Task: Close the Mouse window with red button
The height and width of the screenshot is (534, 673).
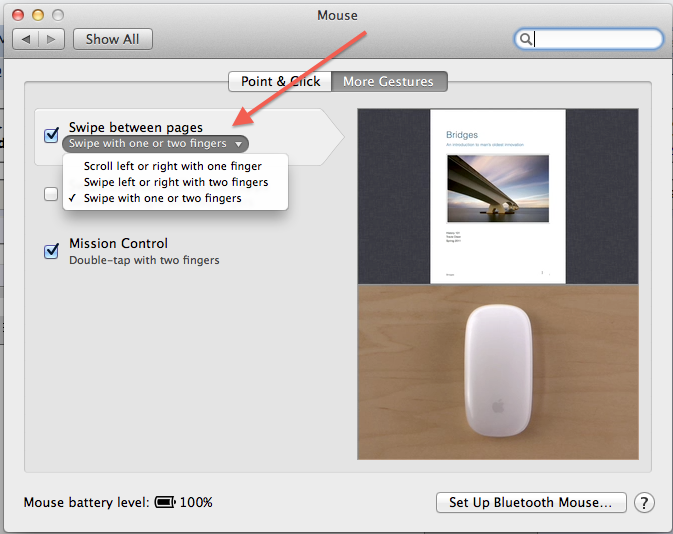Action: tap(18, 15)
